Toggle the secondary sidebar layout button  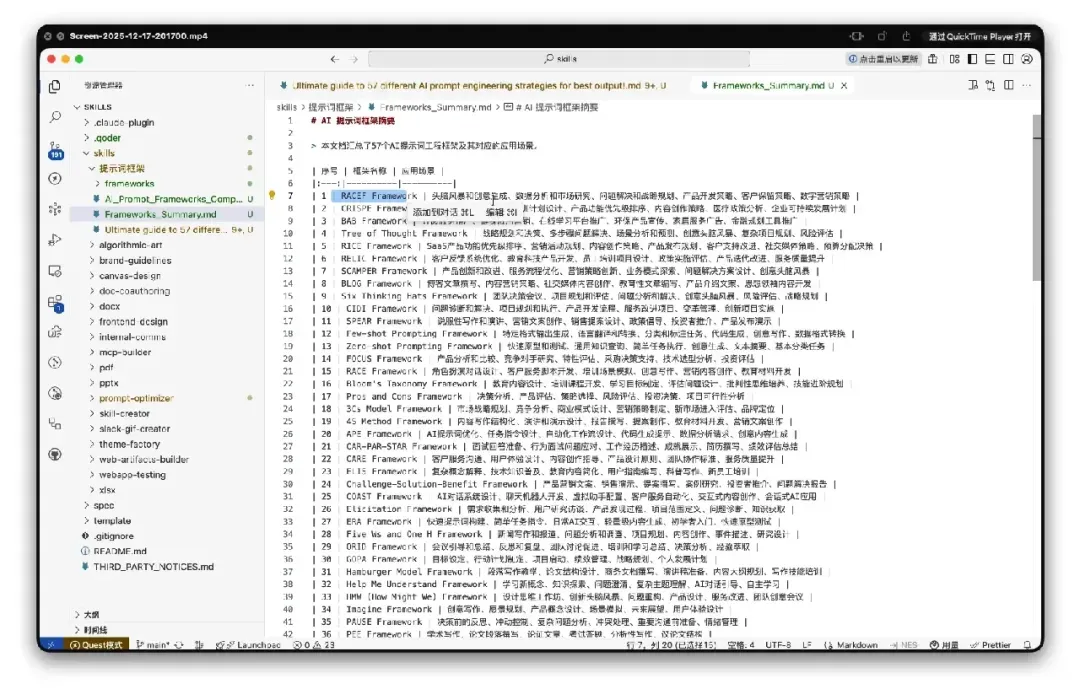(1008, 59)
